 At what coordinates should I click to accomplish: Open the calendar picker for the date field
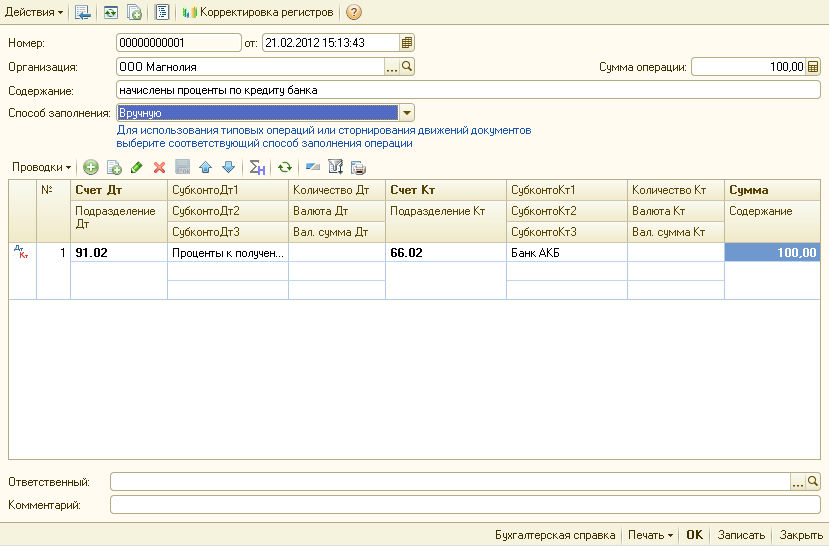[407, 43]
